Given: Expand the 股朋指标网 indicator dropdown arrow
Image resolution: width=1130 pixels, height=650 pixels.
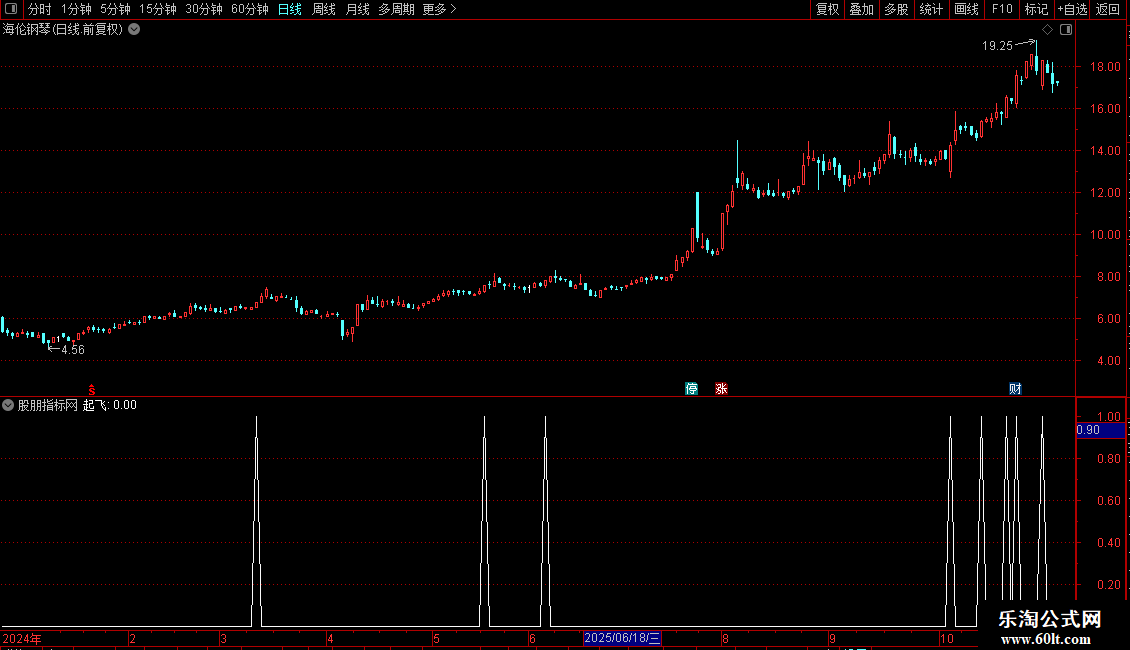Looking at the screenshot, I should [x=8, y=405].
